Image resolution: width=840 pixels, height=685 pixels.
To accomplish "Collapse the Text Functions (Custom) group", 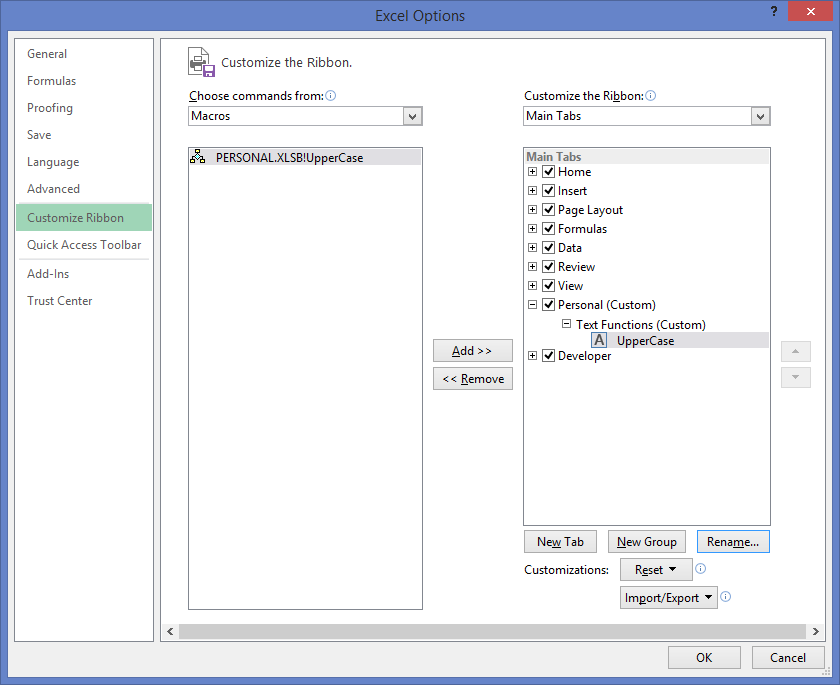I will 566,323.
